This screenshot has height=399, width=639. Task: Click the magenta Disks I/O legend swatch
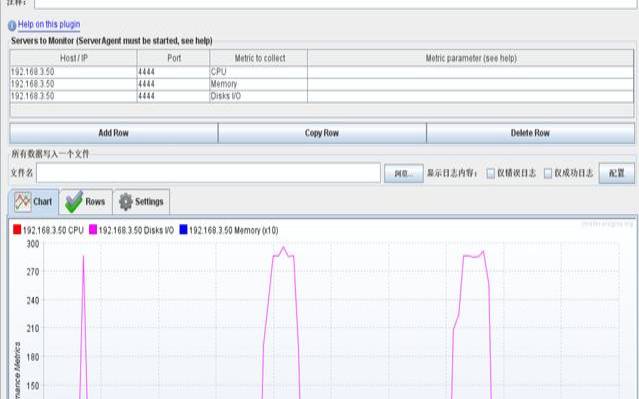(x=93, y=230)
